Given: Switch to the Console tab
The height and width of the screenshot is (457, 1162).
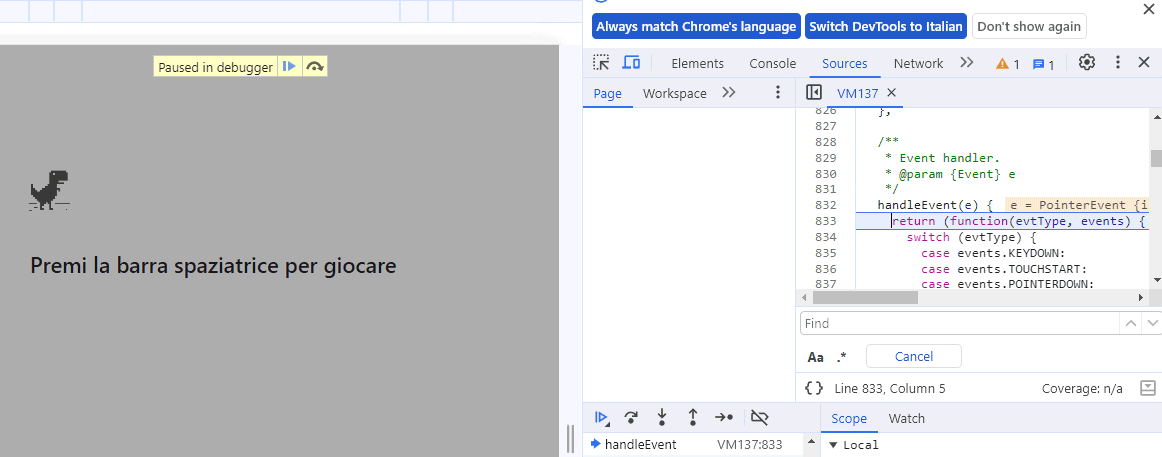Looking at the screenshot, I should click(772, 64).
